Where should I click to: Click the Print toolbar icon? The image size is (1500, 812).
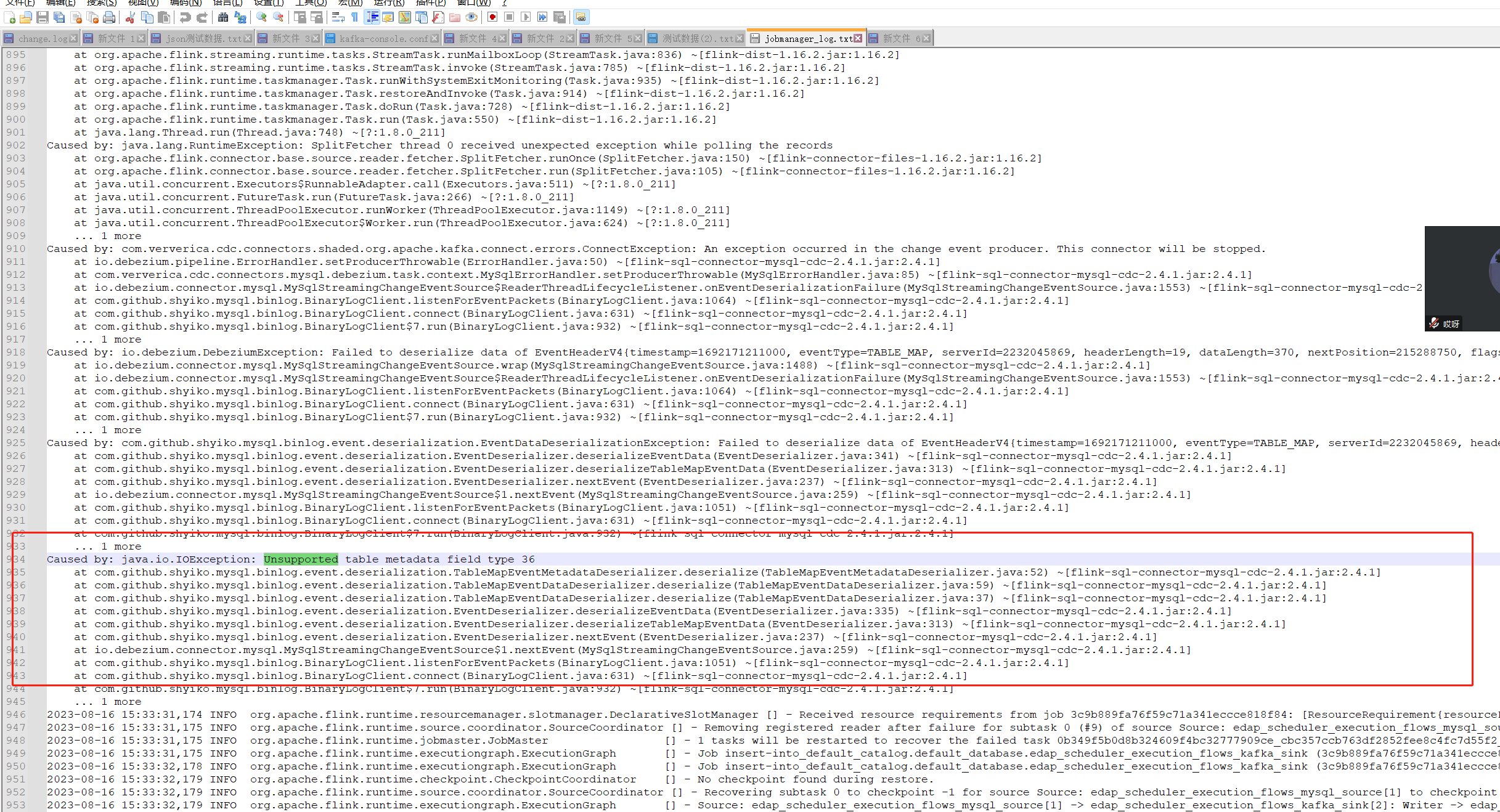(x=109, y=17)
